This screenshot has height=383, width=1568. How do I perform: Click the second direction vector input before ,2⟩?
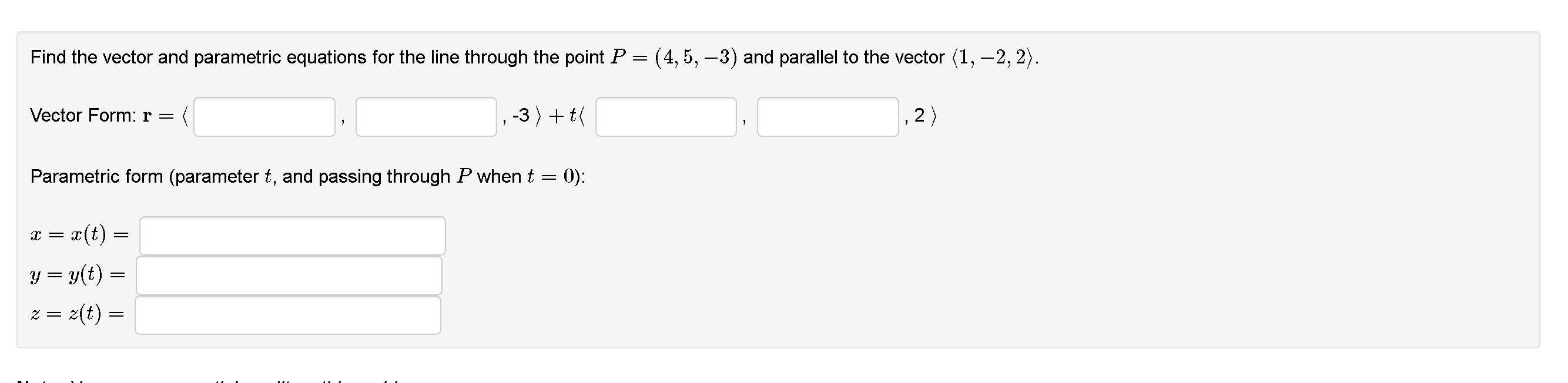coord(826,119)
